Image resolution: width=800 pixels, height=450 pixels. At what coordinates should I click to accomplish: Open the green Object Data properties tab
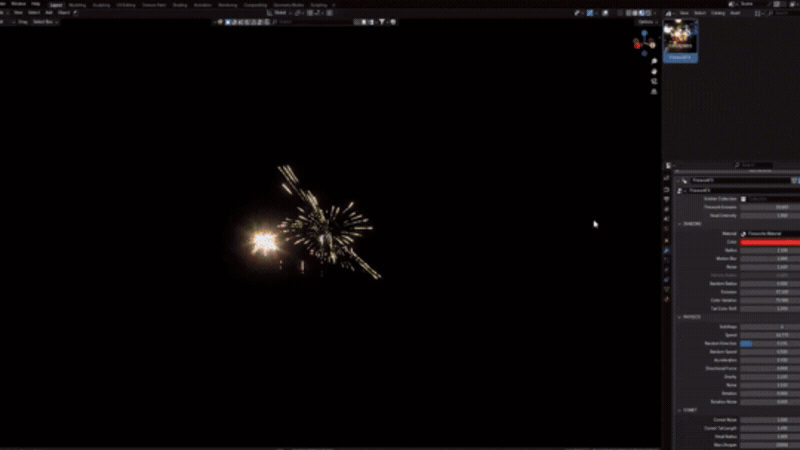coord(667,289)
